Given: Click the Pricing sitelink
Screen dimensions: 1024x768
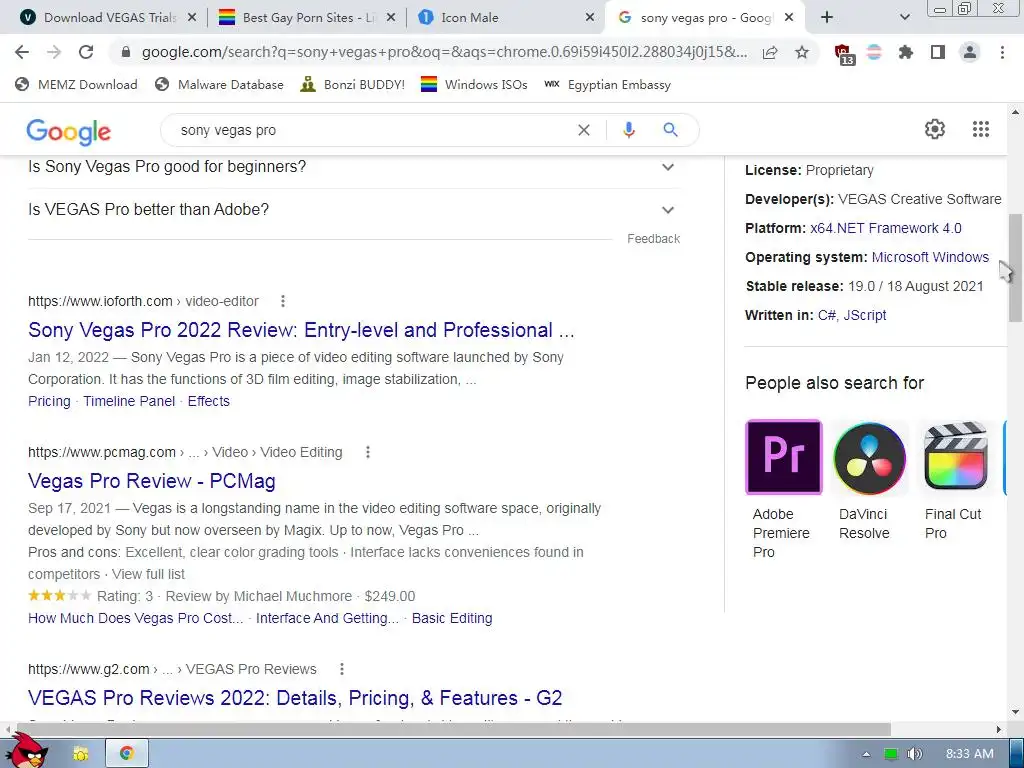Looking at the screenshot, I should [49, 401].
